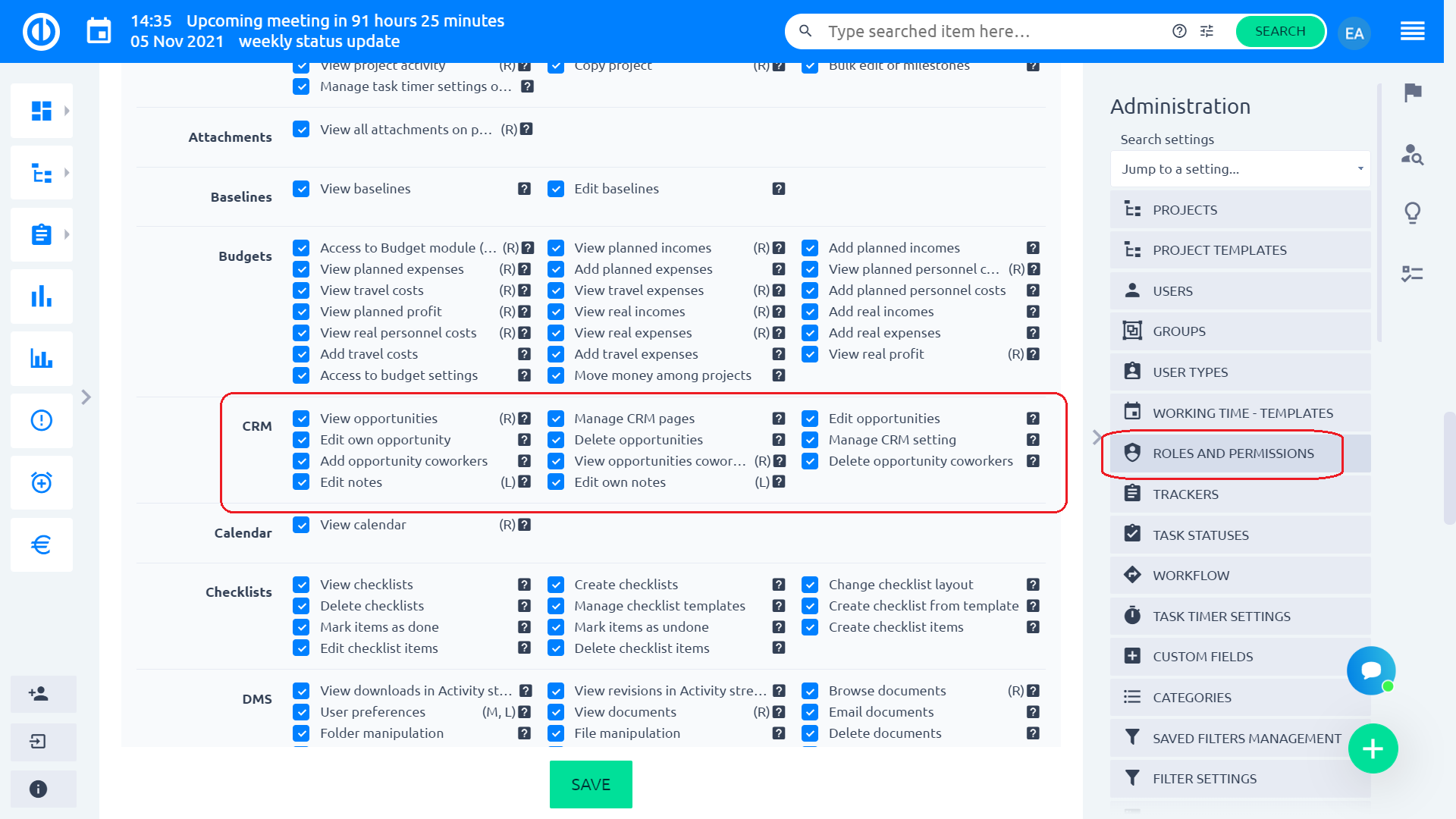1456x819 pixels.
Task: Open FILTER SETTINGS administration link
Action: pos(1240,779)
